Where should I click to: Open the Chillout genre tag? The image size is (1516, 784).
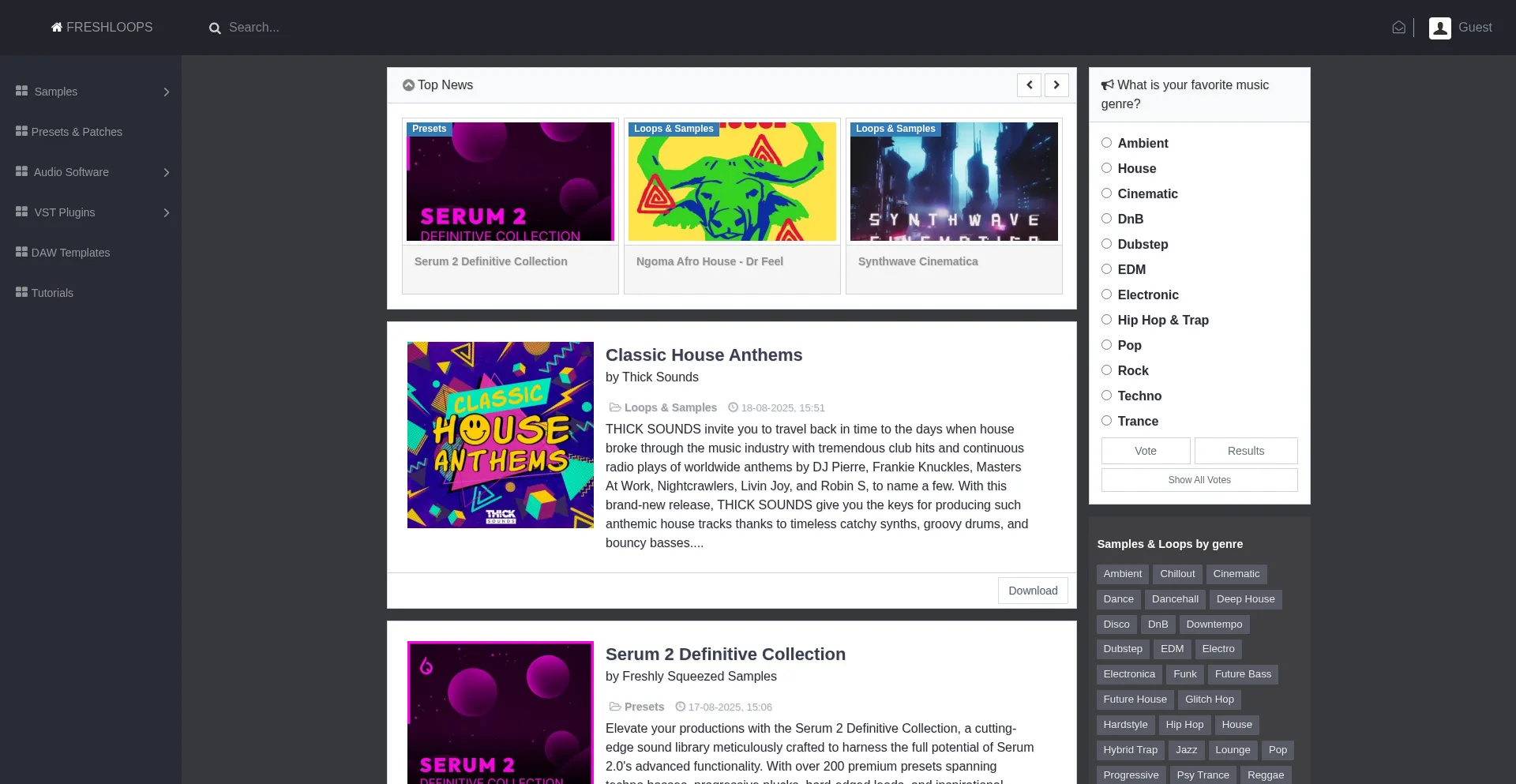tap(1177, 574)
